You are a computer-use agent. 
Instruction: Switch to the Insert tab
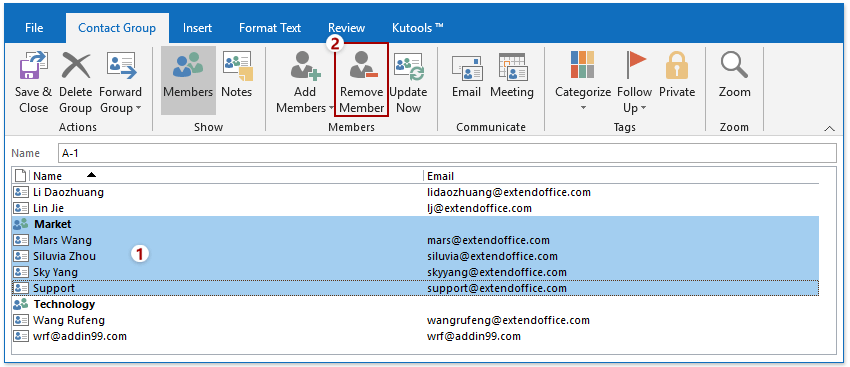coord(197,28)
